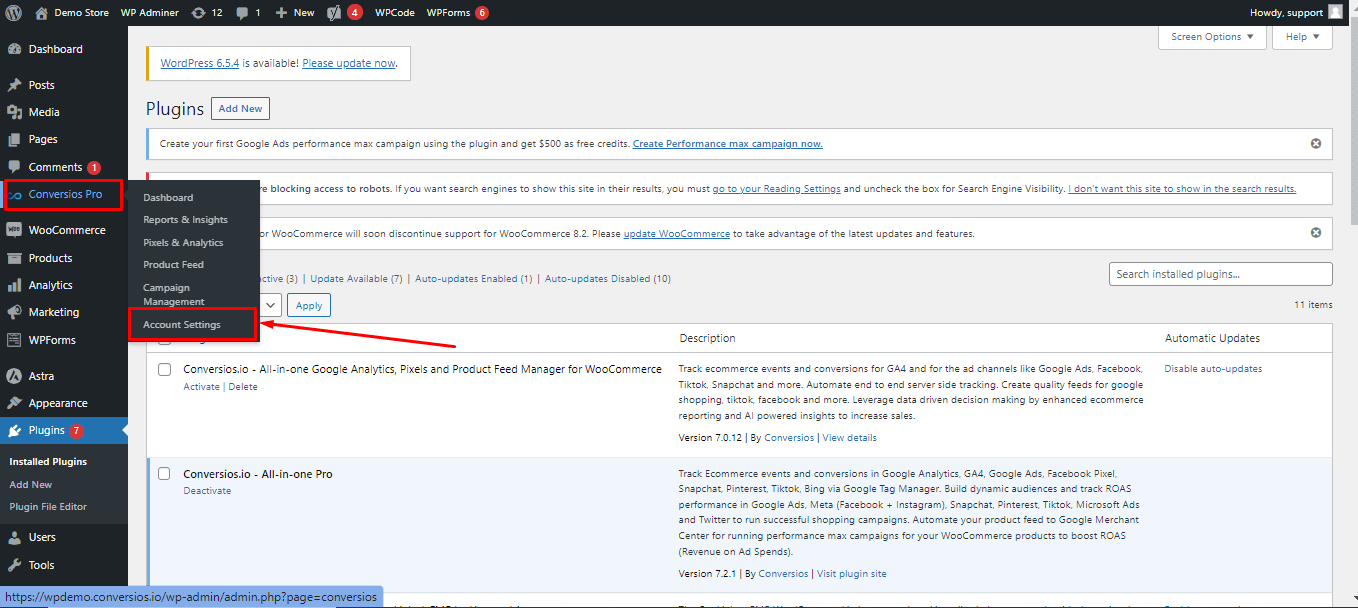Deactivate Conversios.io All-in-one Pro
The width and height of the screenshot is (1358, 608).
tap(207, 491)
